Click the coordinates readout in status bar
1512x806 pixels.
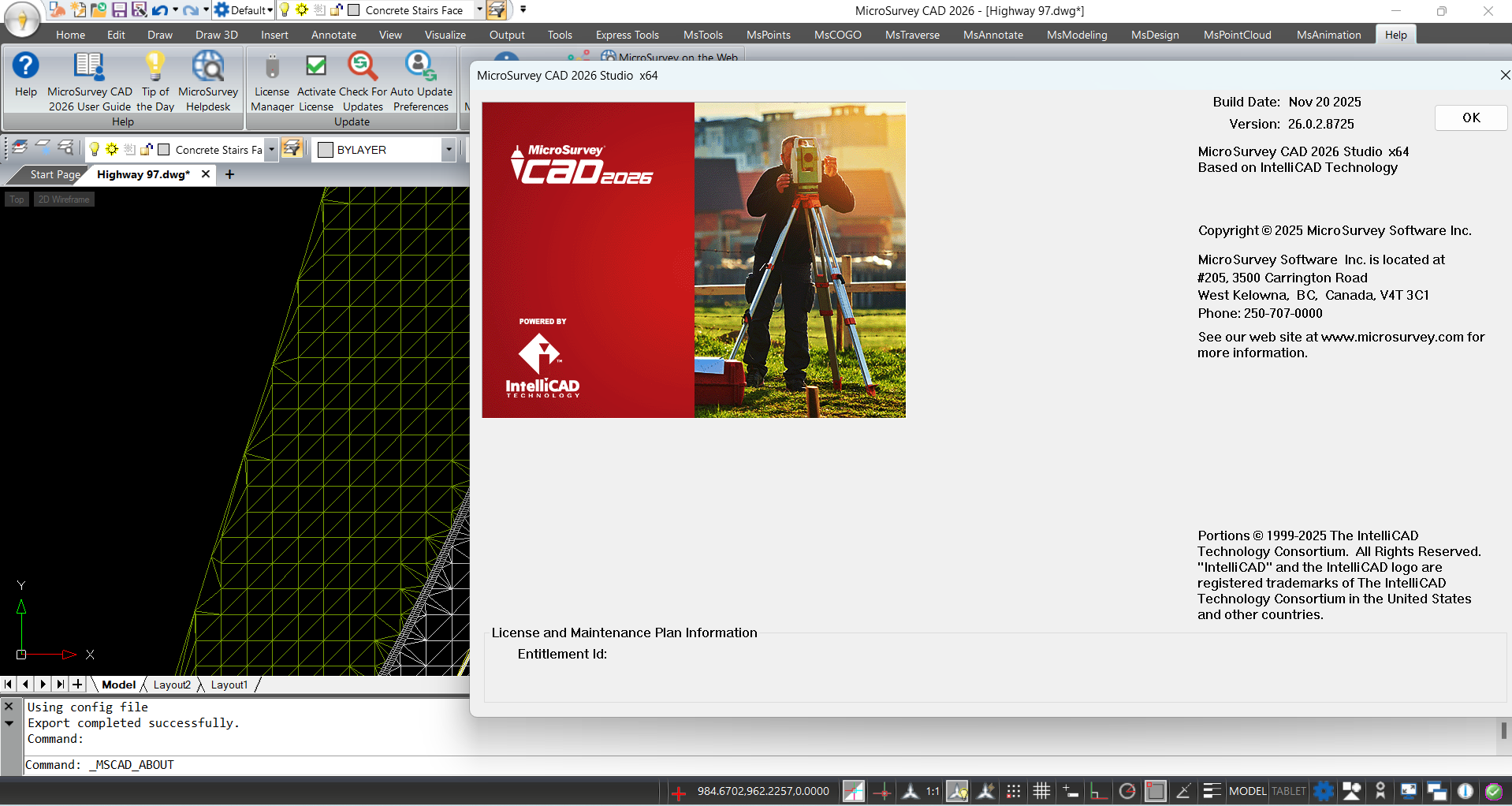[762, 791]
